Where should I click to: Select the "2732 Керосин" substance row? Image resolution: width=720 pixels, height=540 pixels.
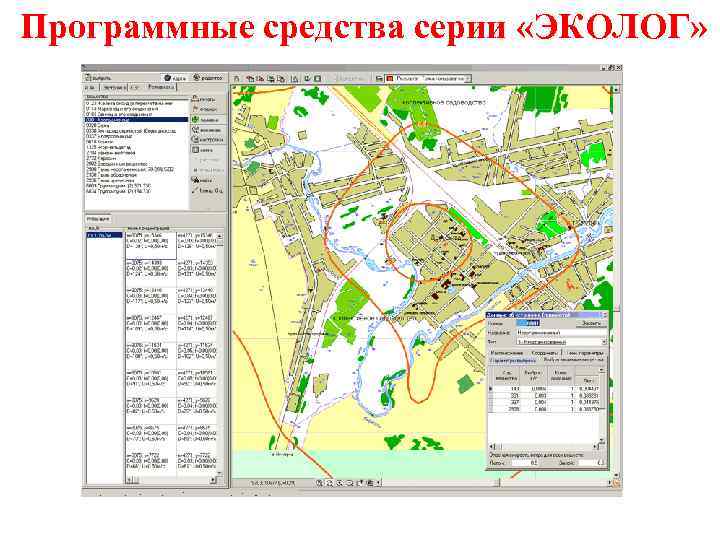click(x=137, y=158)
